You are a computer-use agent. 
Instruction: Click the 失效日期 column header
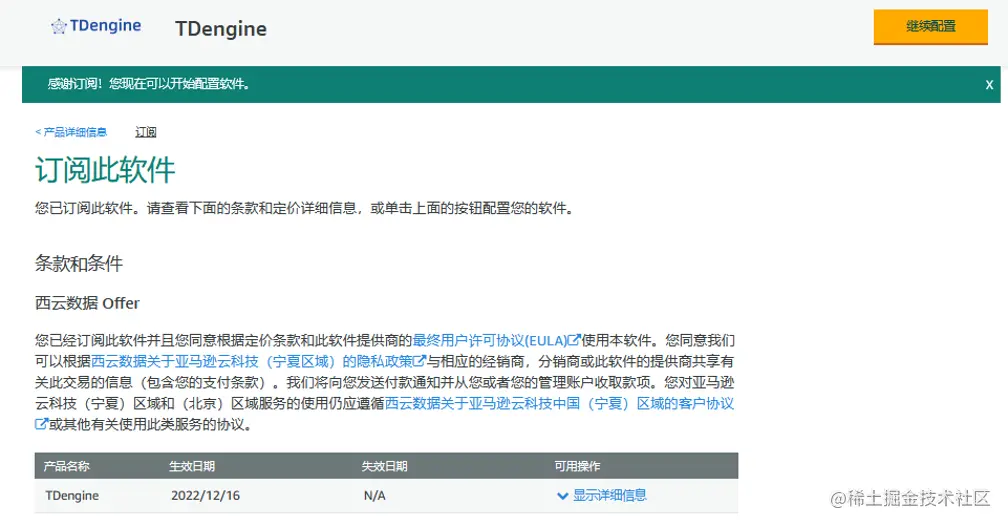pyautogui.click(x=384, y=466)
